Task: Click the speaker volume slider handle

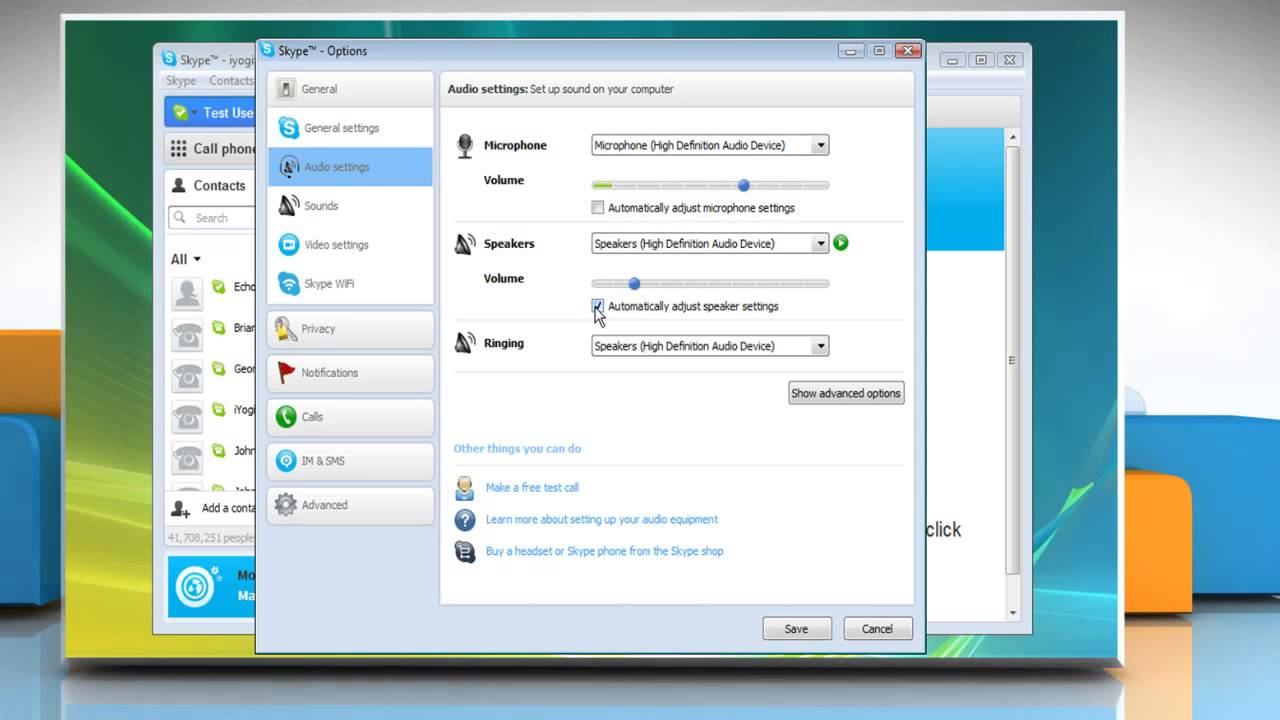Action: [x=633, y=283]
